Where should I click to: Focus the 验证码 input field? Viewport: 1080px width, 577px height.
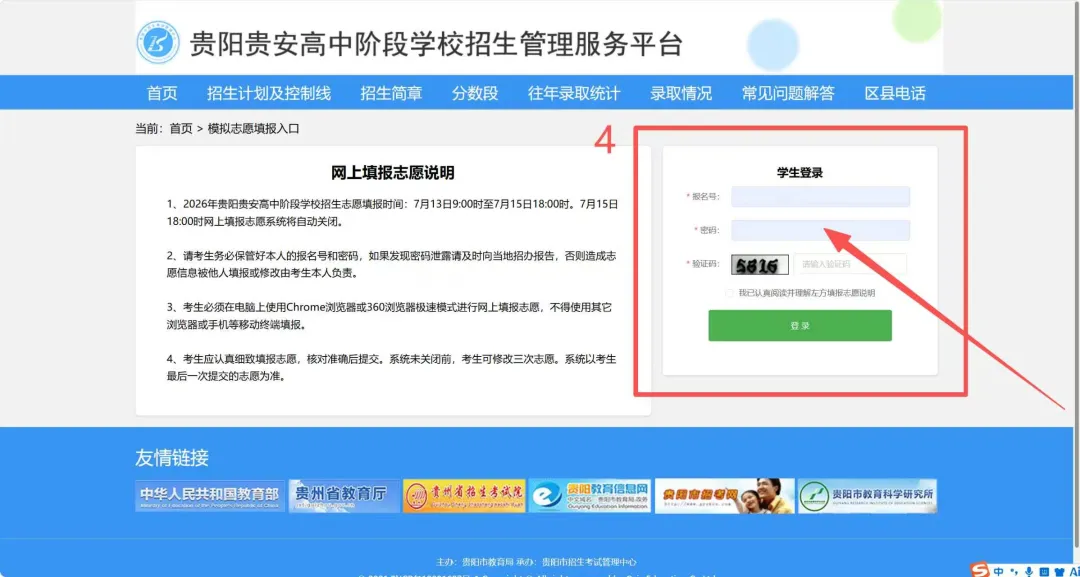click(850, 264)
